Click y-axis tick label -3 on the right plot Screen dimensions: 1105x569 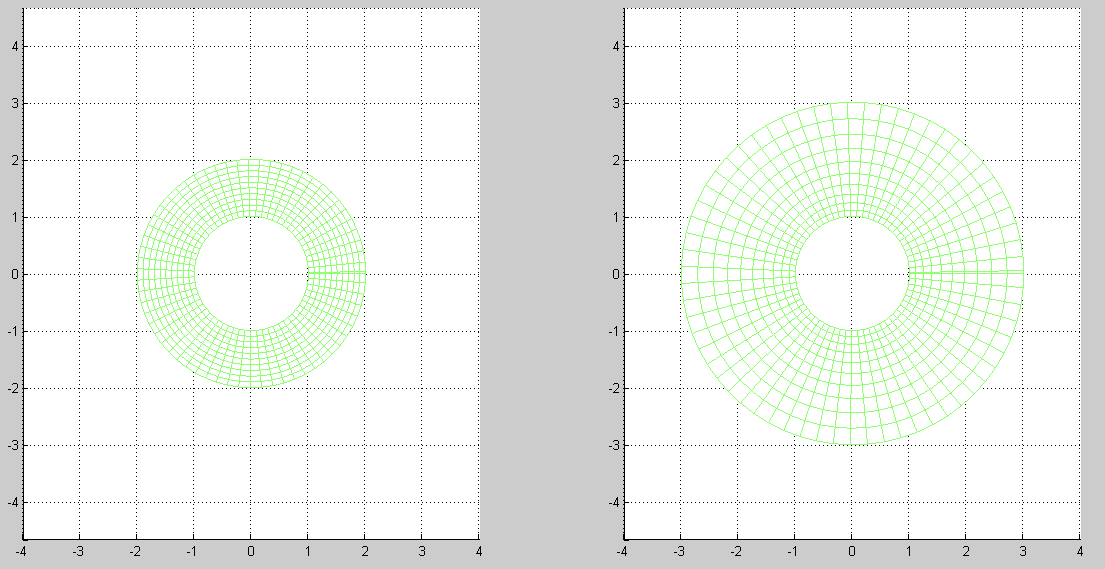click(x=612, y=445)
